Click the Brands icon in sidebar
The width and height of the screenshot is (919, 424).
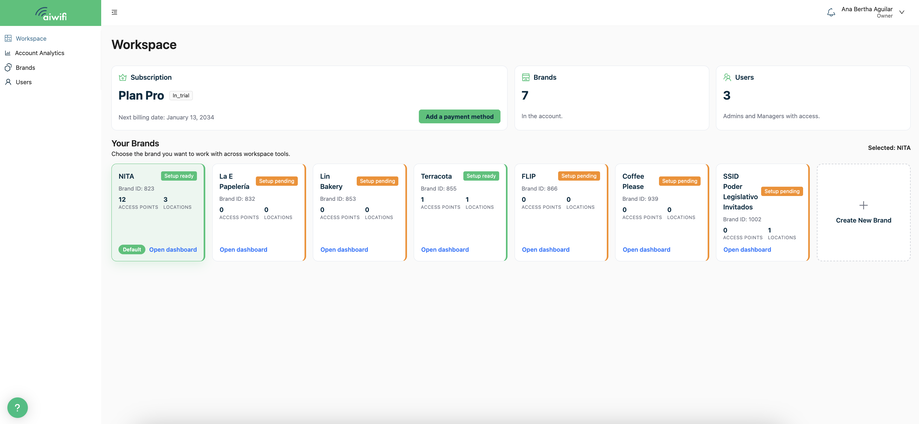click(8, 67)
